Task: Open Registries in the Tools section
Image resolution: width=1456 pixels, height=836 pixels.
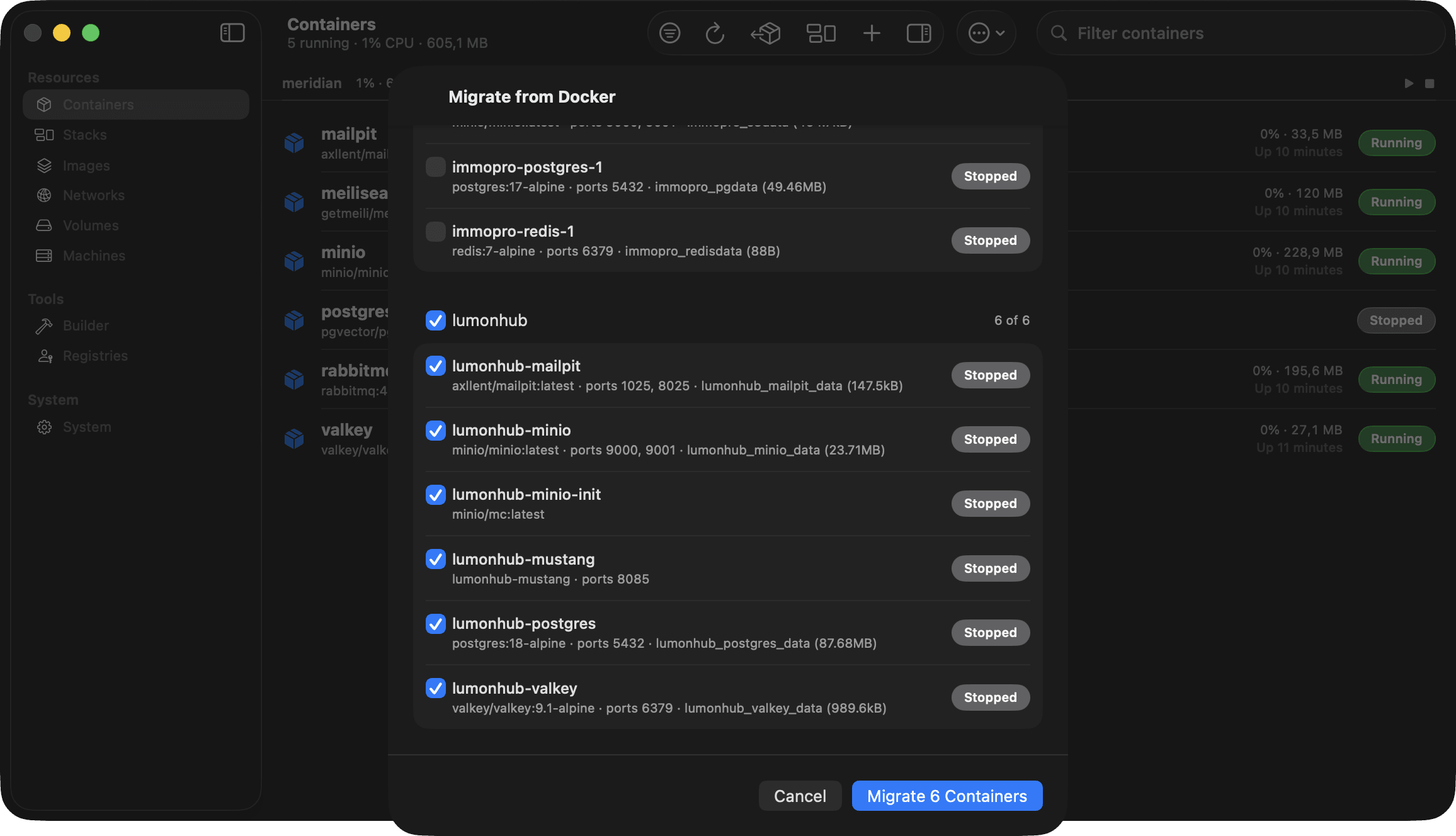Action: pyautogui.click(x=136, y=356)
